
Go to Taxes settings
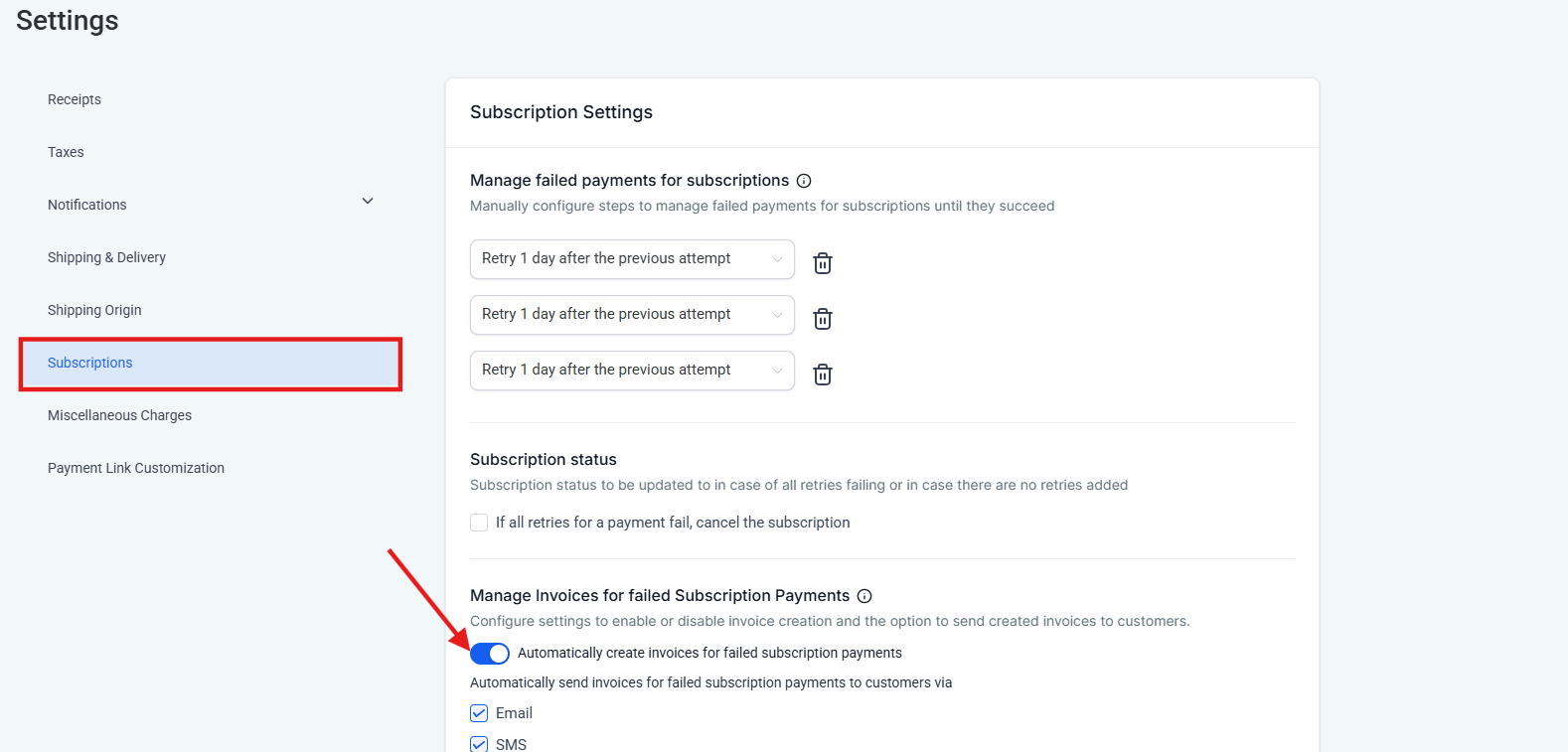pyautogui.click(x=66, y=152)
